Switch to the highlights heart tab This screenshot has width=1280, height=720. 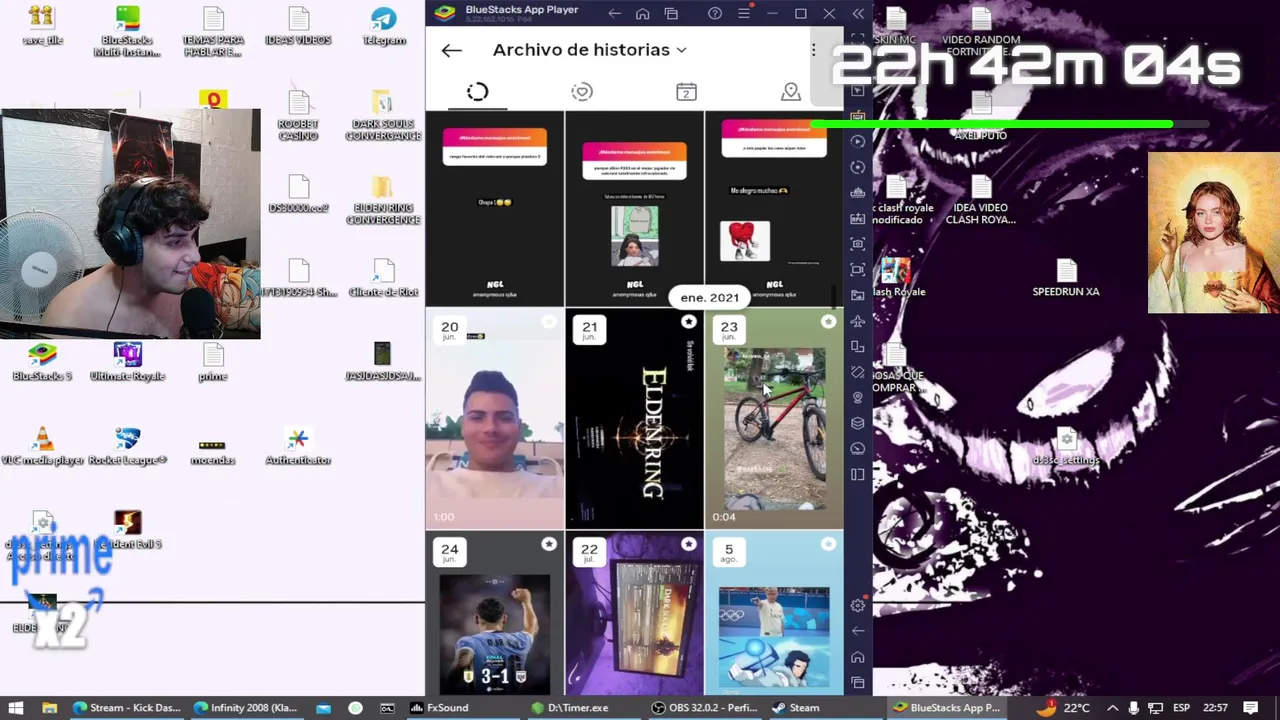[x=582, y=92]
